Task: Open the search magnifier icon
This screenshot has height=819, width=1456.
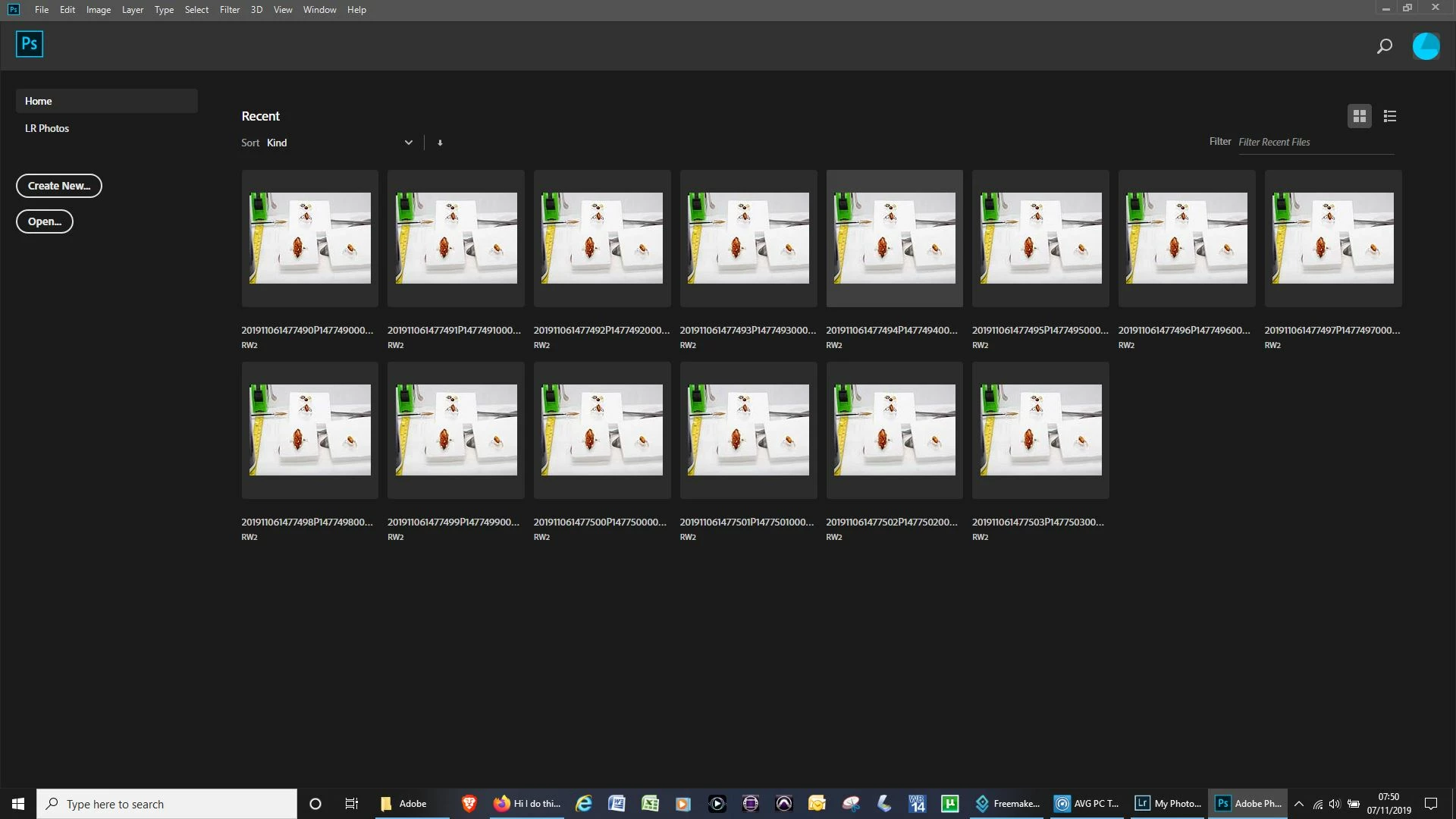Action: [x=1384, y=46]
